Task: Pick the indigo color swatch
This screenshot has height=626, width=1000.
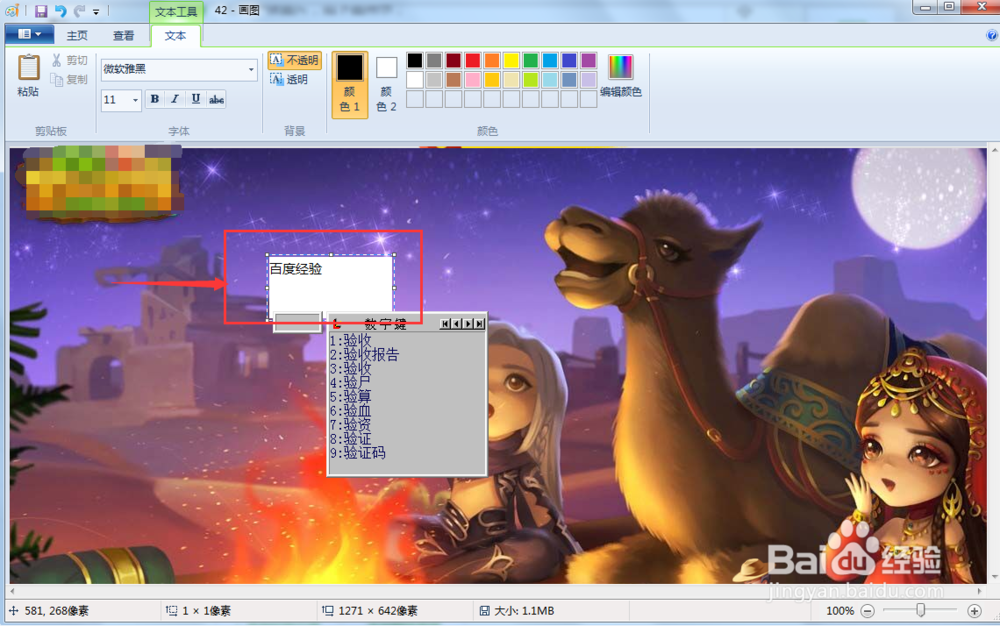Action: coord(569,61)
